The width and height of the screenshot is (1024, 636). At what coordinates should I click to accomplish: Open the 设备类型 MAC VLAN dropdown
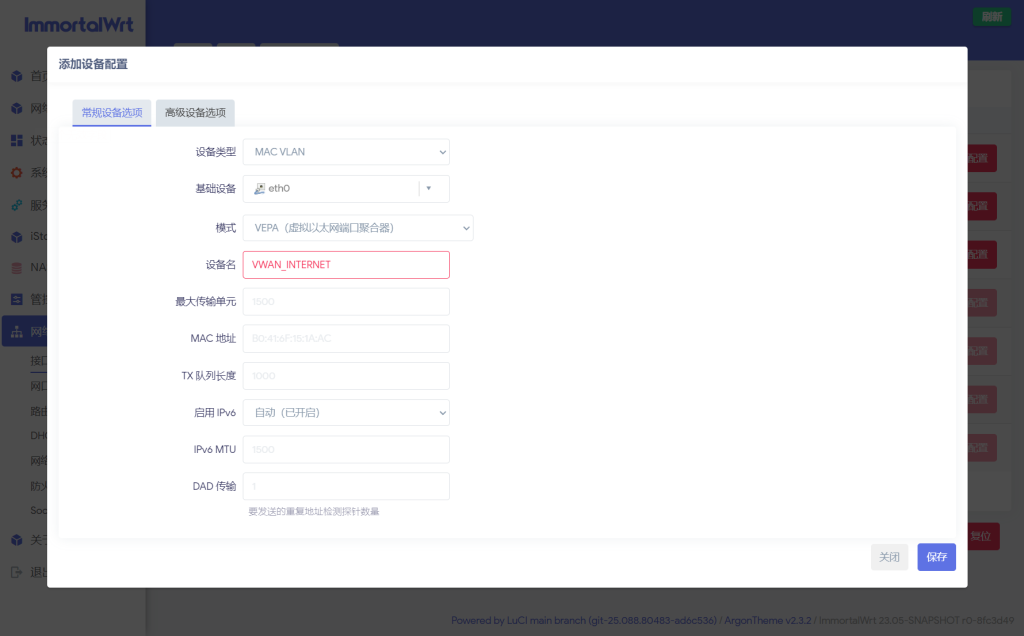click(x=346, y=152)
